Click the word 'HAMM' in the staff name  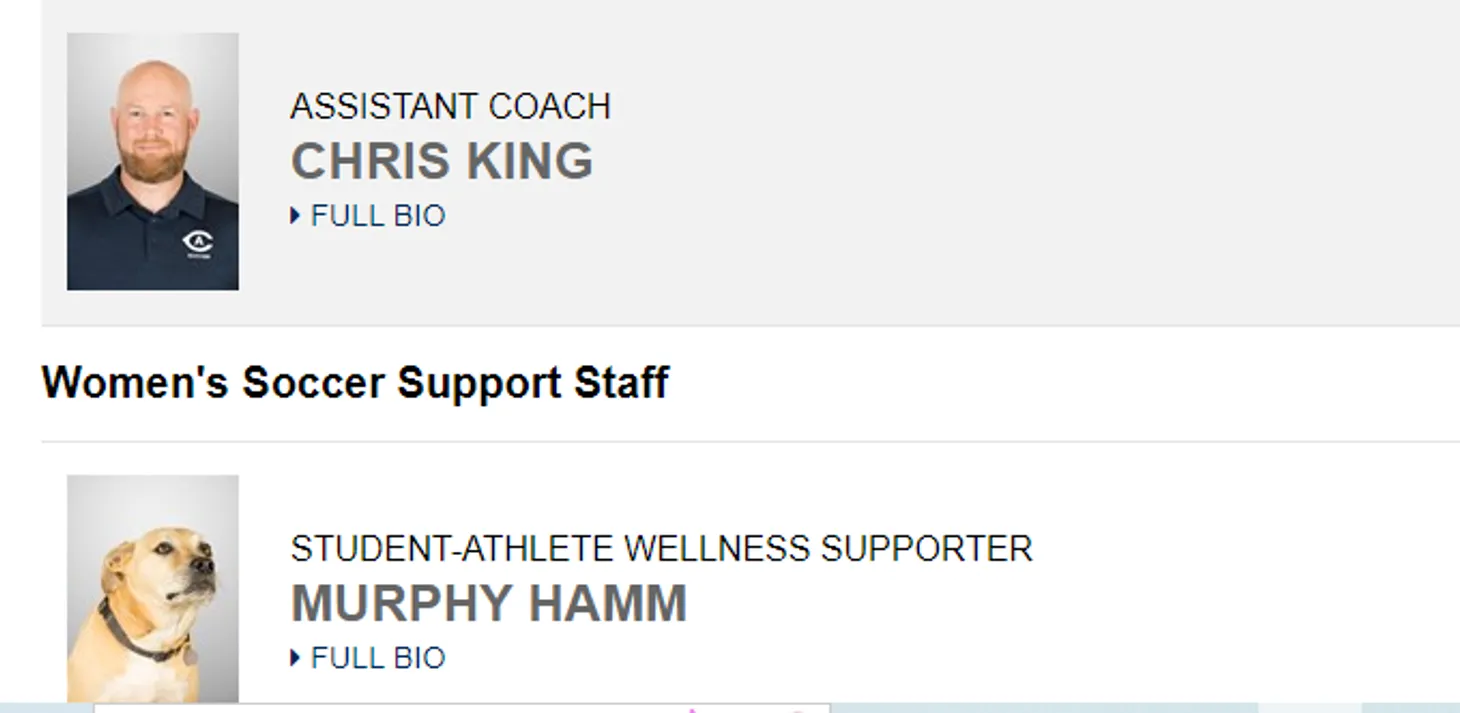607,603
